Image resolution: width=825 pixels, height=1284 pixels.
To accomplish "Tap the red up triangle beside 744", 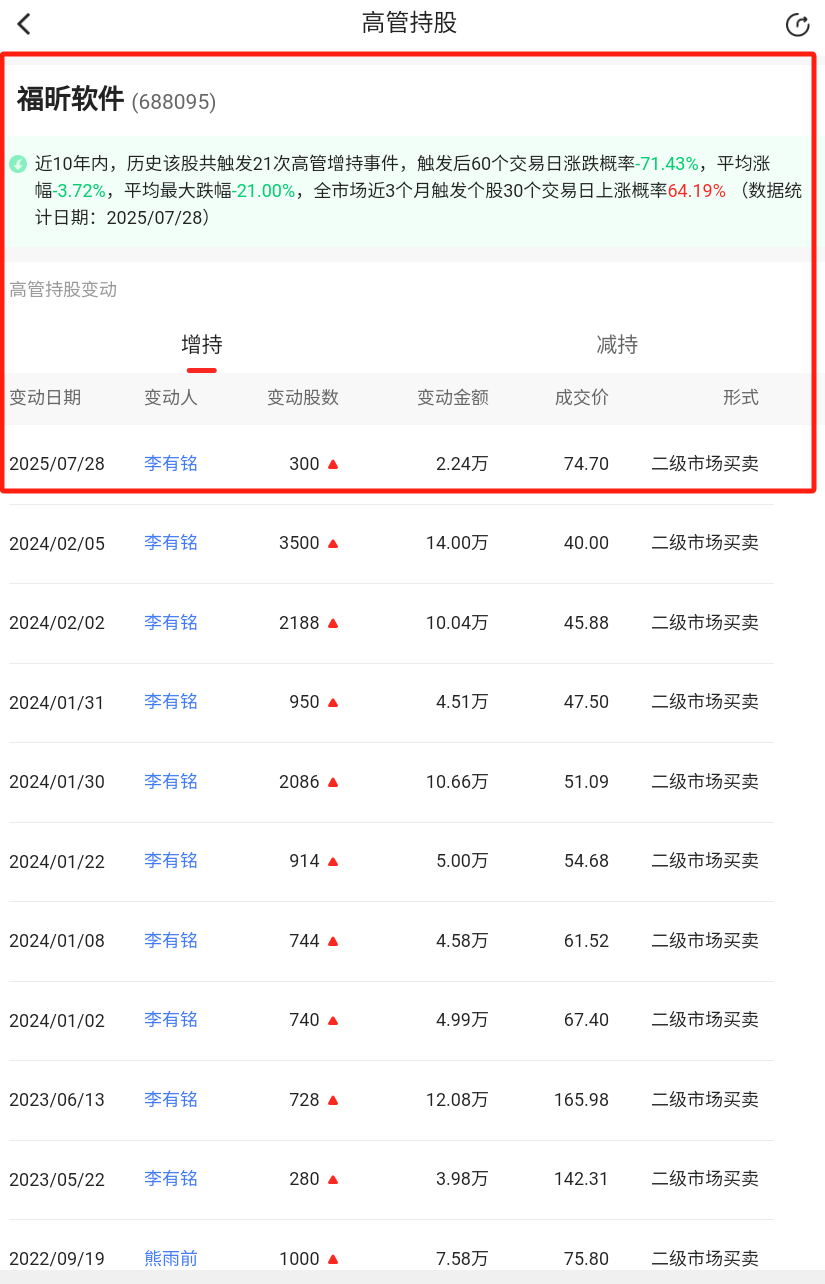I will tap(333, 941).
